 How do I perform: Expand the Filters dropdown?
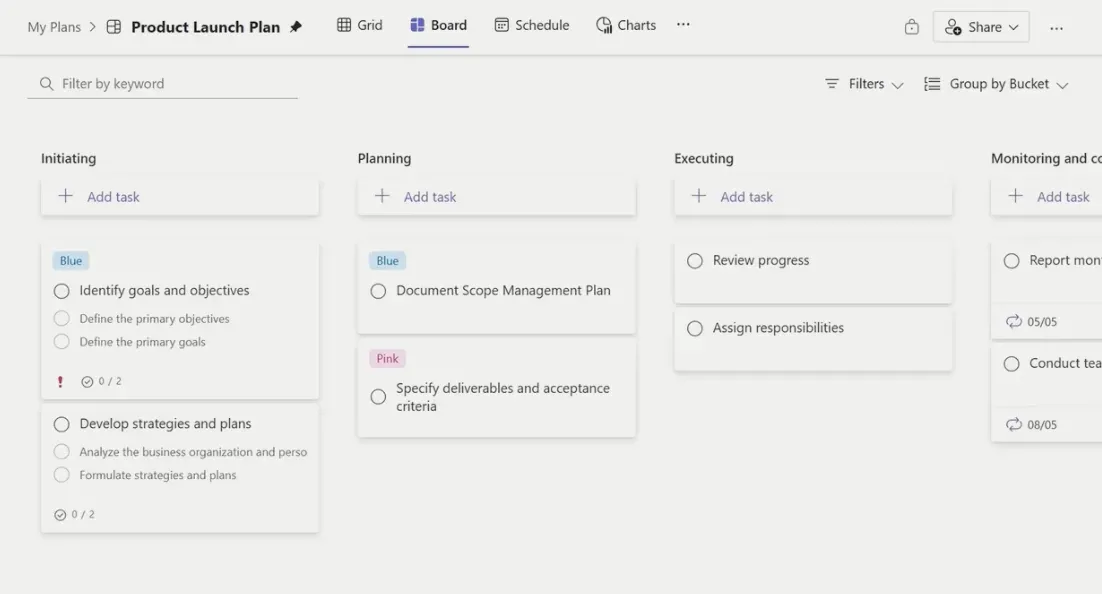click(864, 84)
